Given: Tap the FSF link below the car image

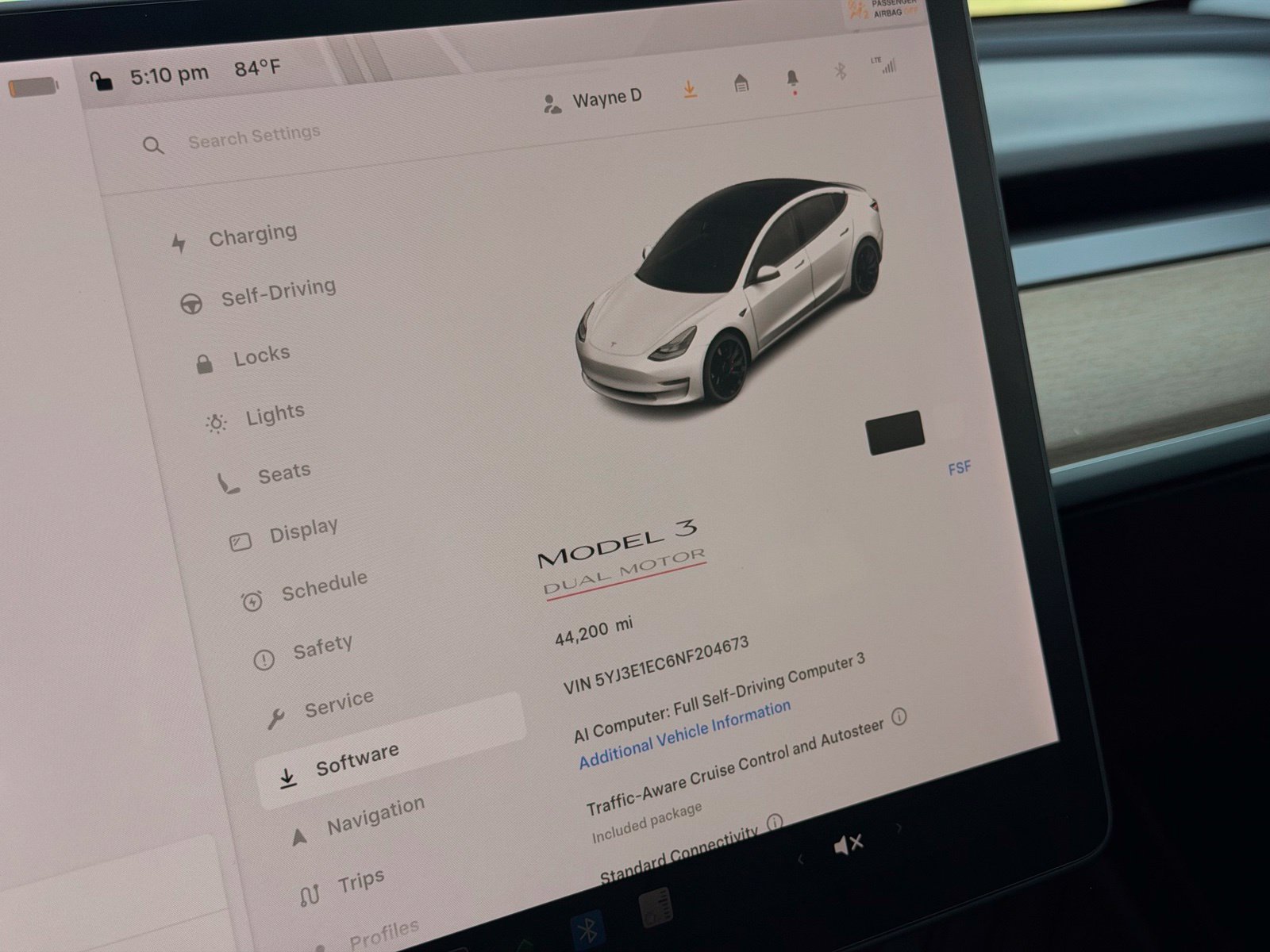Looking at the screenshot, I should (960, 468).
